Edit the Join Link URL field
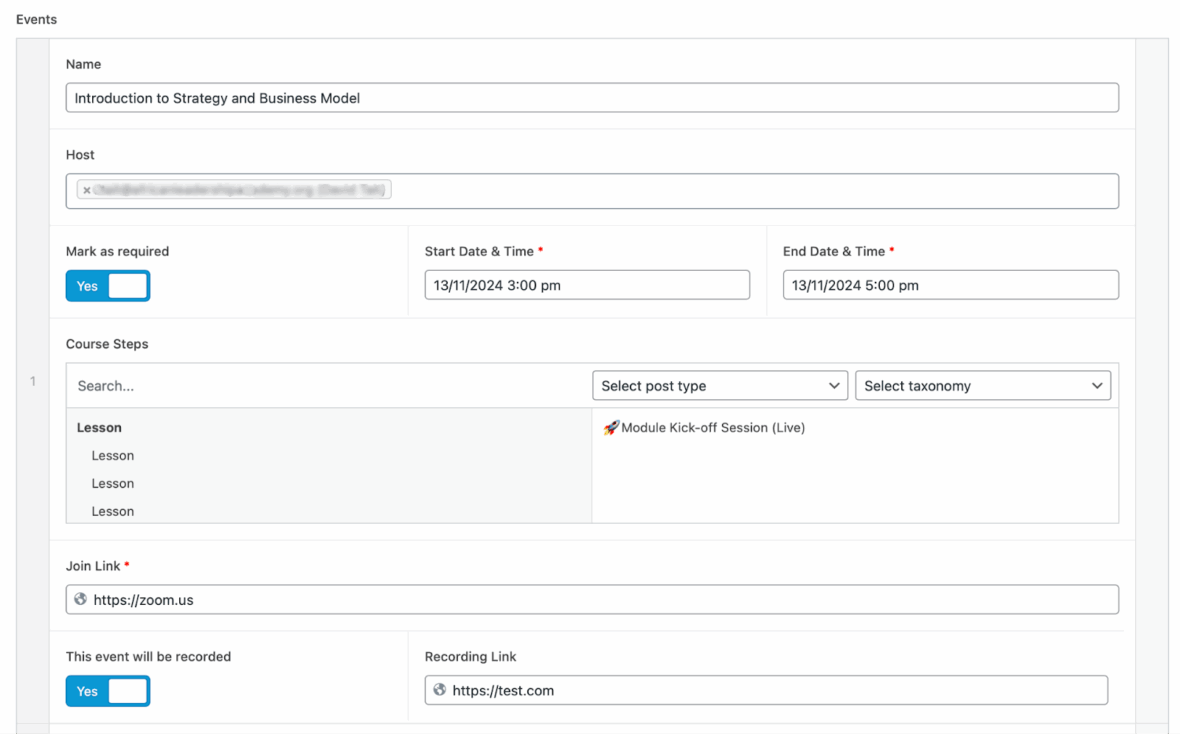This screenshot has width=1180, height=734. click(592, 599)
